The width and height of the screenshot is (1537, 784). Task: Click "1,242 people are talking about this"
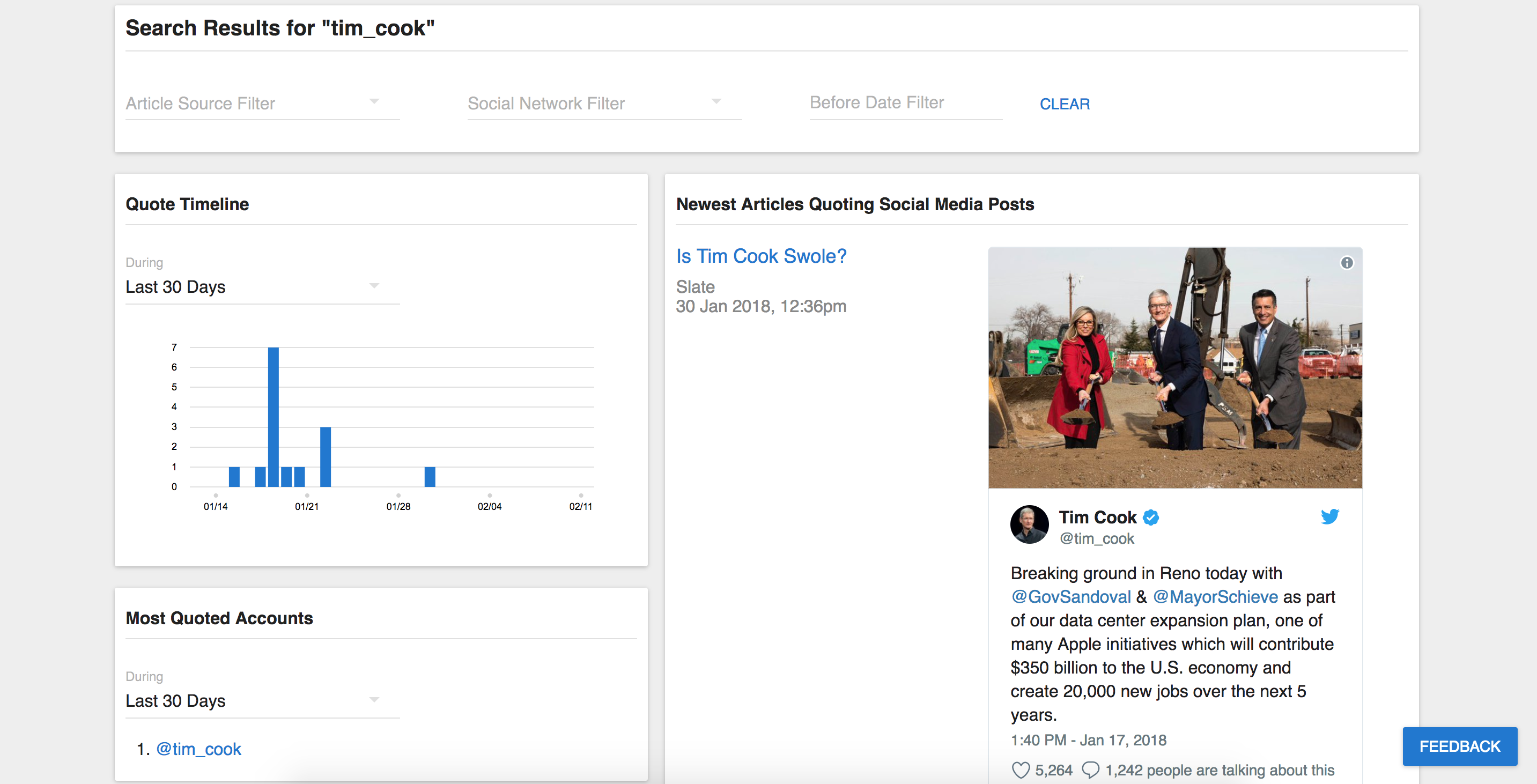pos(1220,770)
